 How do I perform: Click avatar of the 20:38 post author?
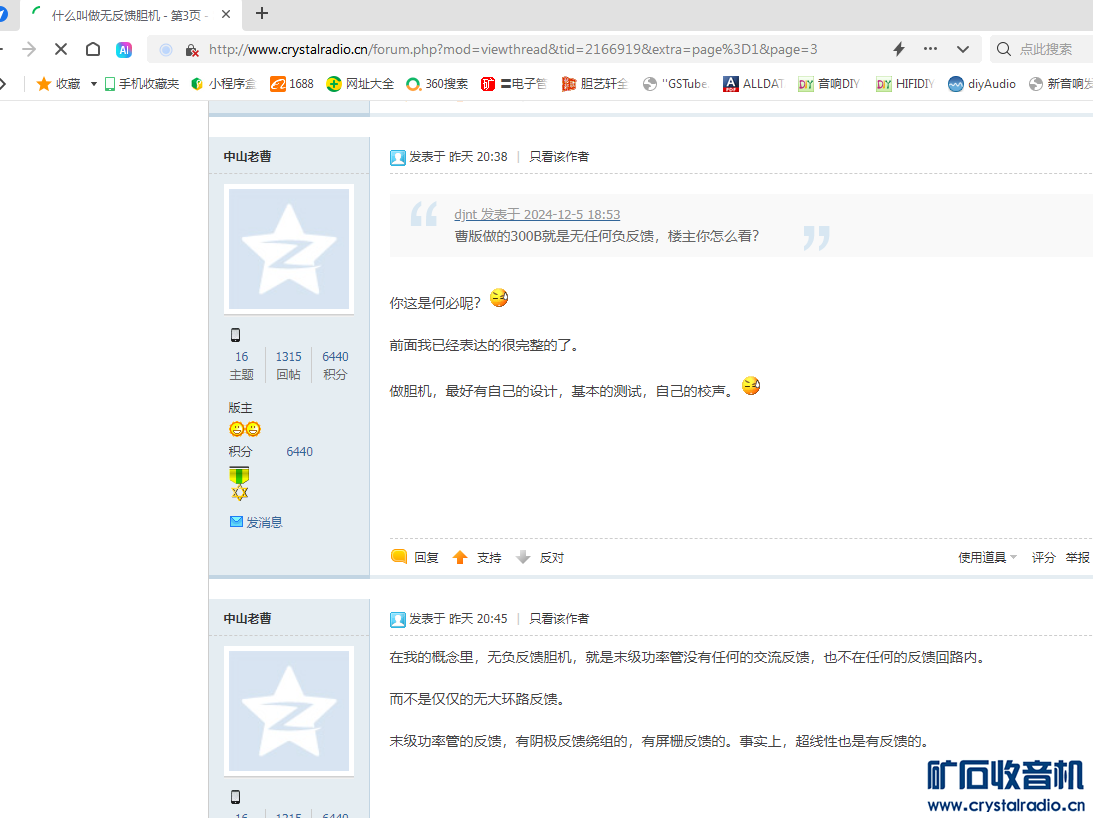coord(289,249)
